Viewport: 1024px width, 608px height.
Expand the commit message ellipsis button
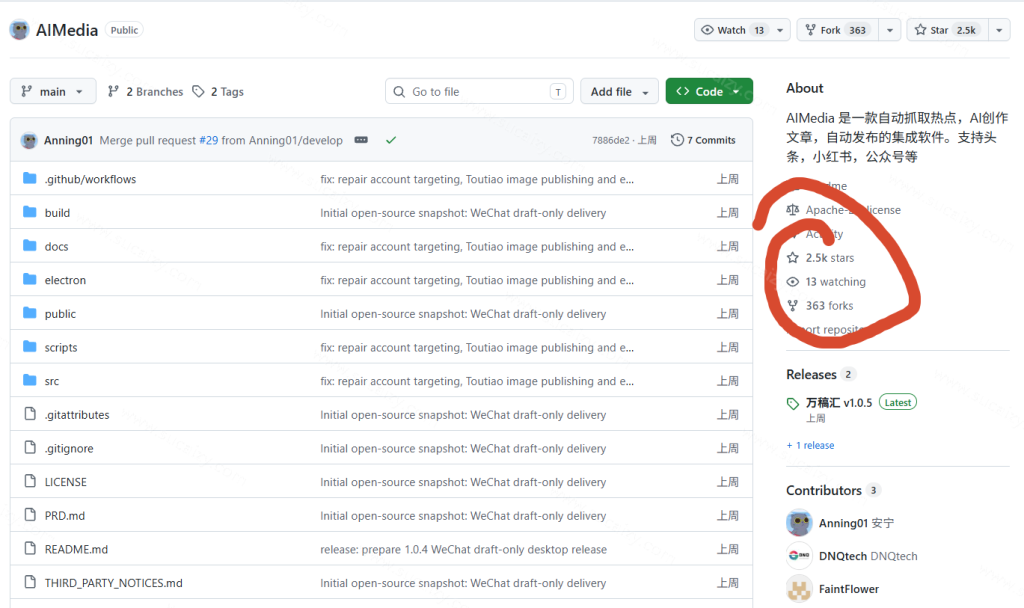click(x=361, y=140)
